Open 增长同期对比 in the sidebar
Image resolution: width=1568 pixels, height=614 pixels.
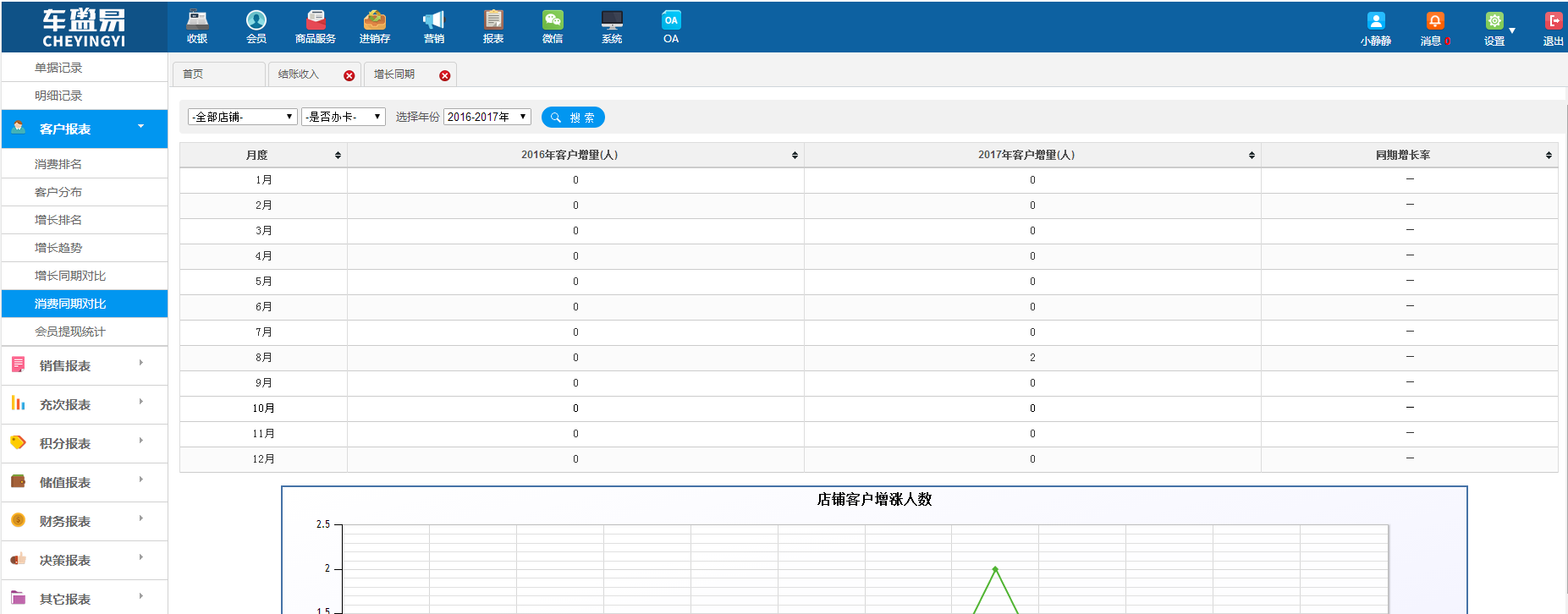(70, 276)
